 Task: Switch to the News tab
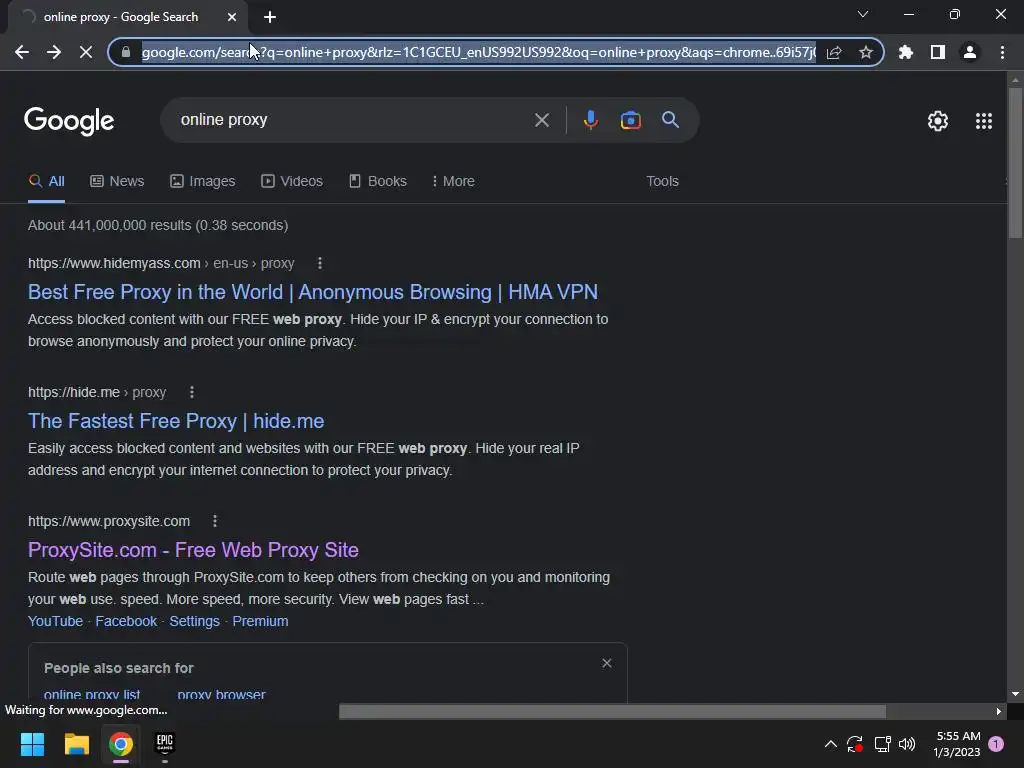117,181
